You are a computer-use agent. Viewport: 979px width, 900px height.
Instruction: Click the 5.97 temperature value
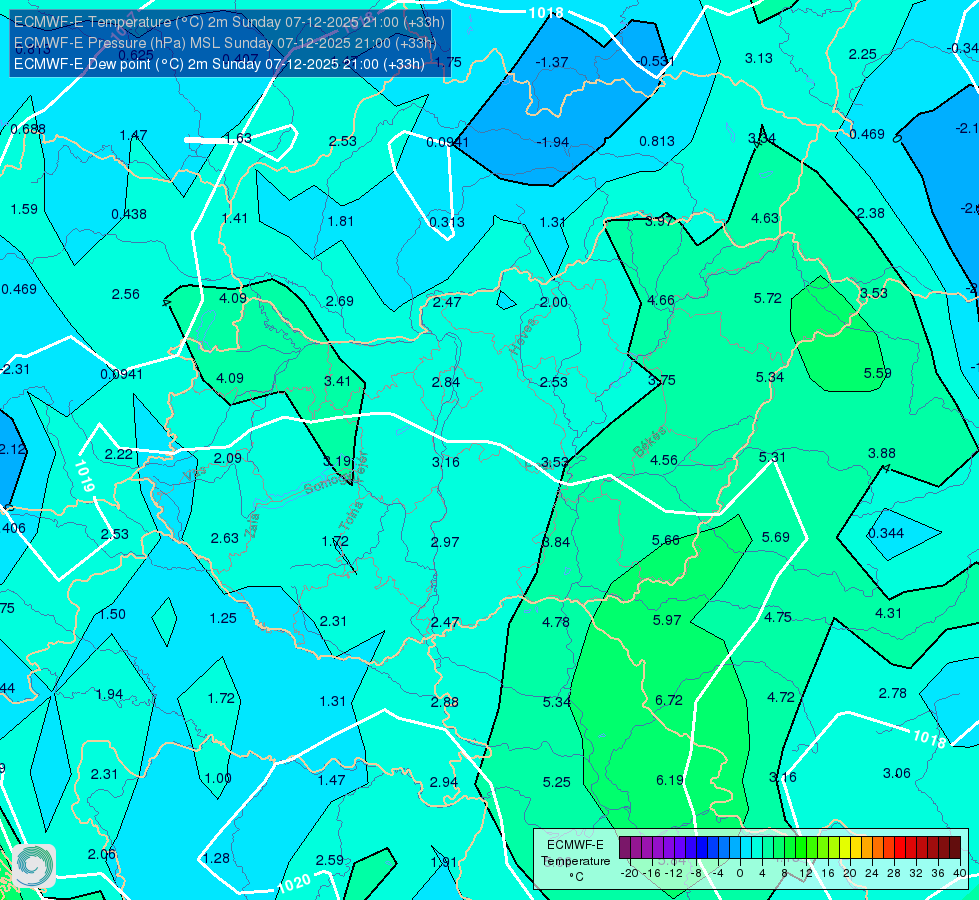click(x=667, y=620)
